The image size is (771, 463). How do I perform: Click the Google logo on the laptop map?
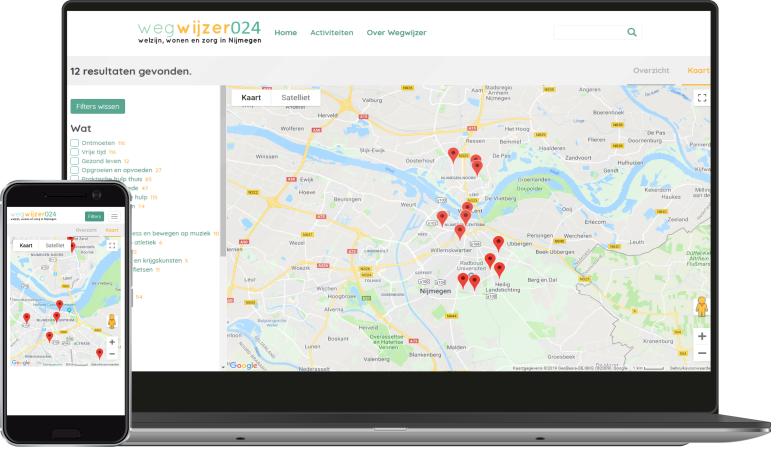243,365
